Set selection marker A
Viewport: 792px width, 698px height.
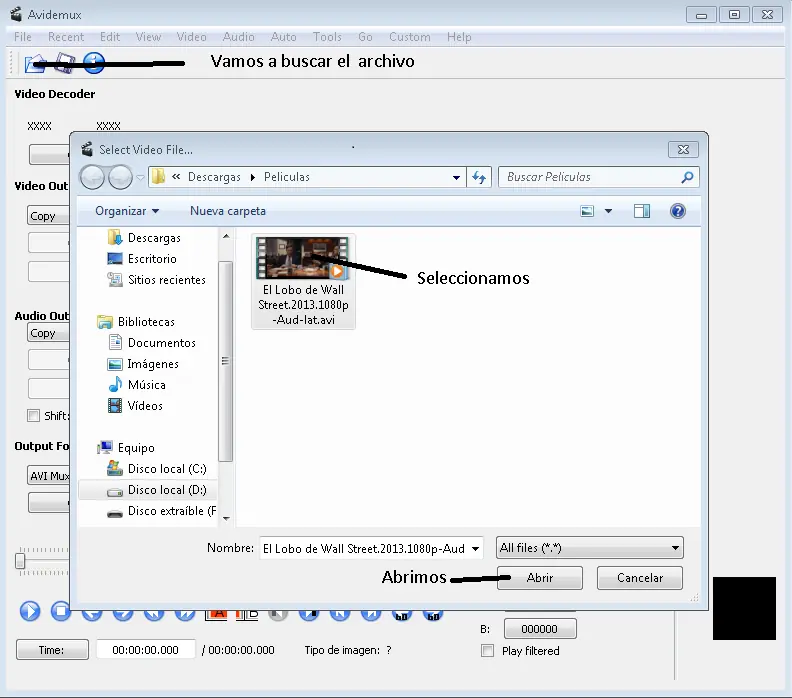(217, 615)
